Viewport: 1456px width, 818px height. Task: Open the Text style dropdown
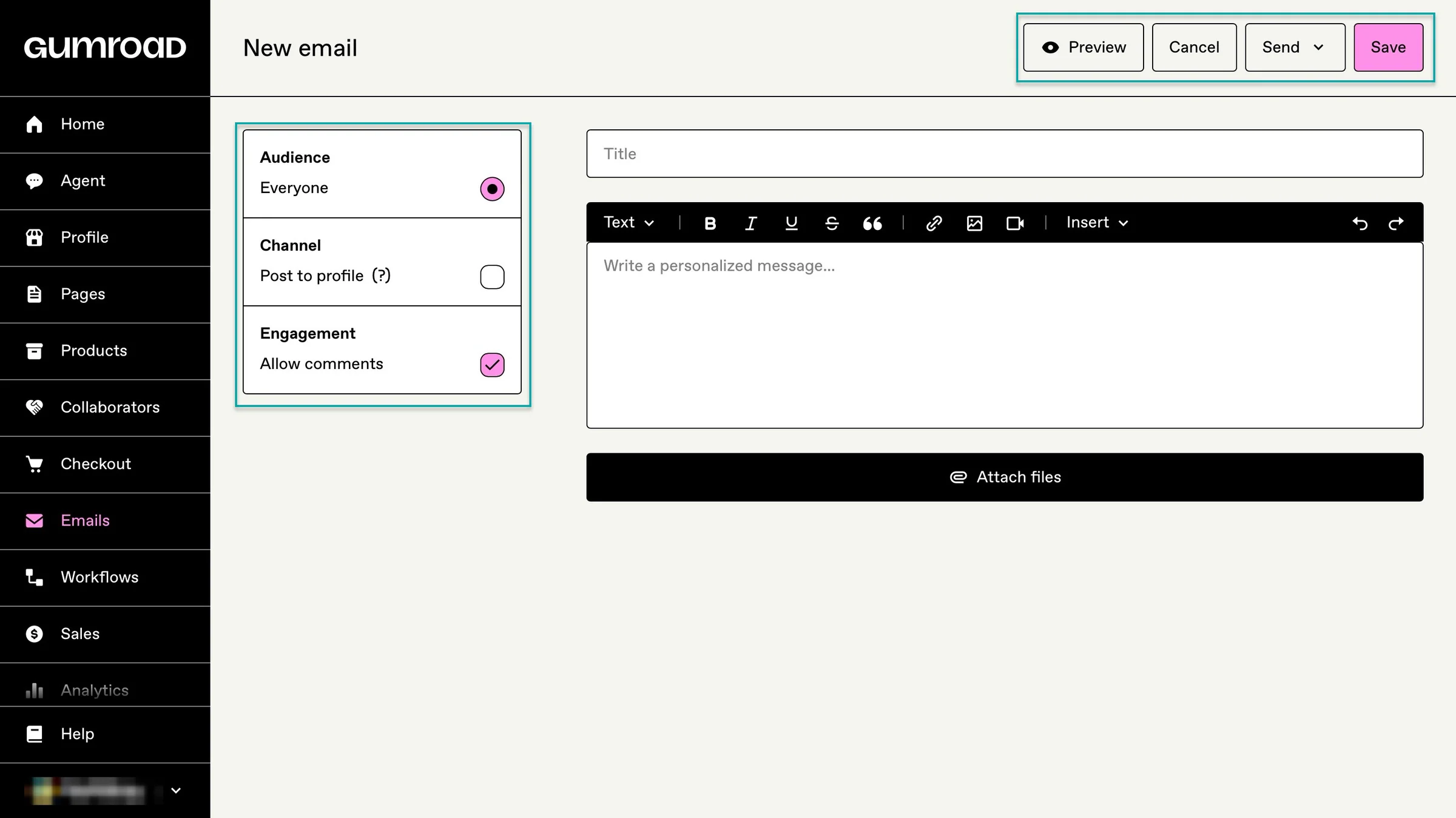629,223
